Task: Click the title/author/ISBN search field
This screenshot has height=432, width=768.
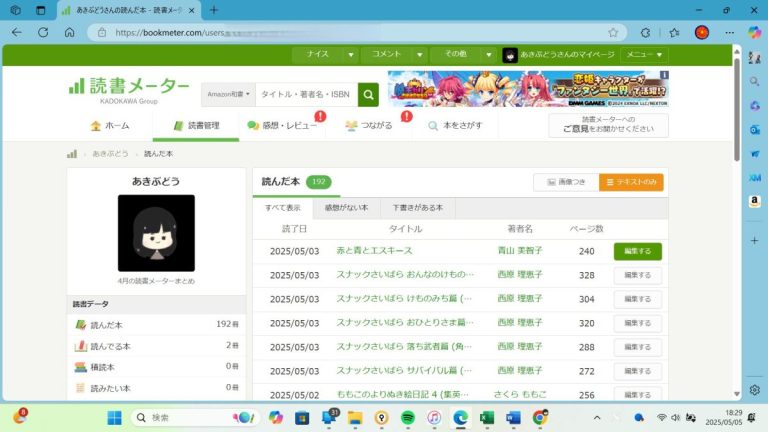Action: pos(306,95)
